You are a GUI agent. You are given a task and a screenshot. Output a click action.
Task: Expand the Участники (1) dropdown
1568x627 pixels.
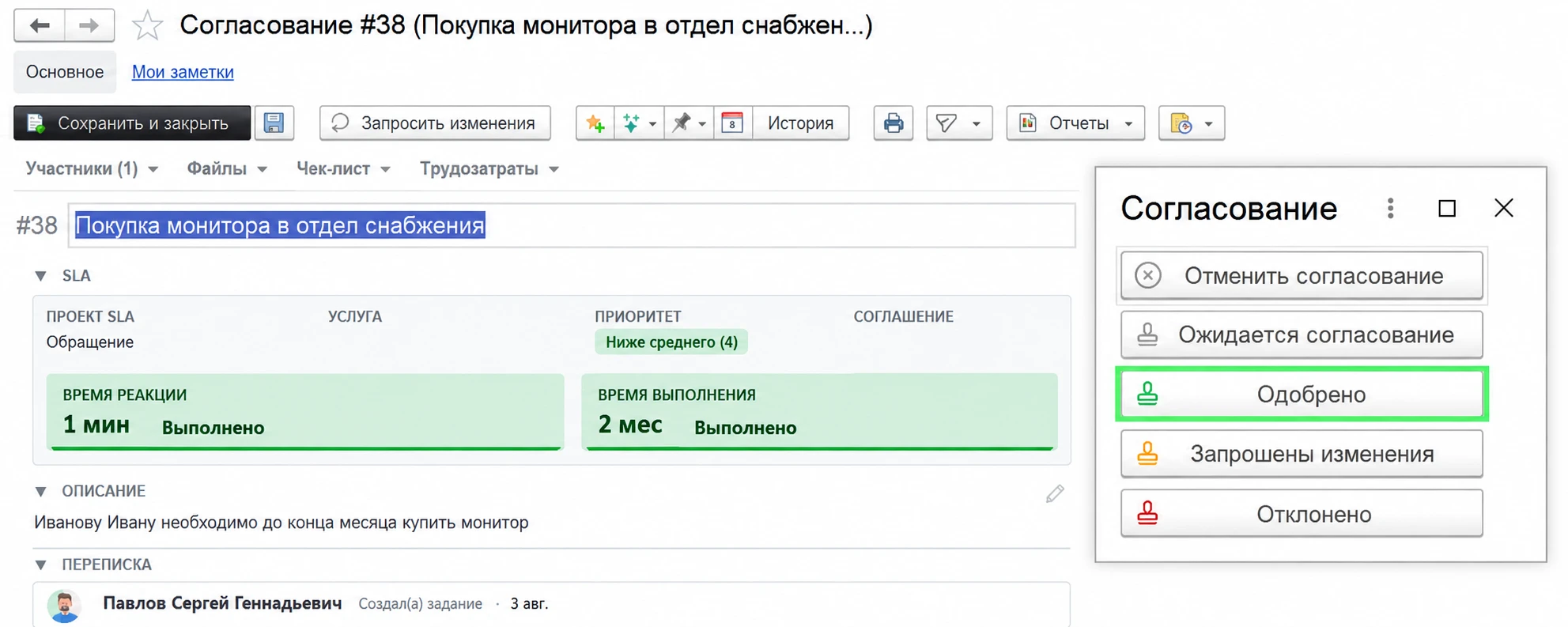coord(92,168)
